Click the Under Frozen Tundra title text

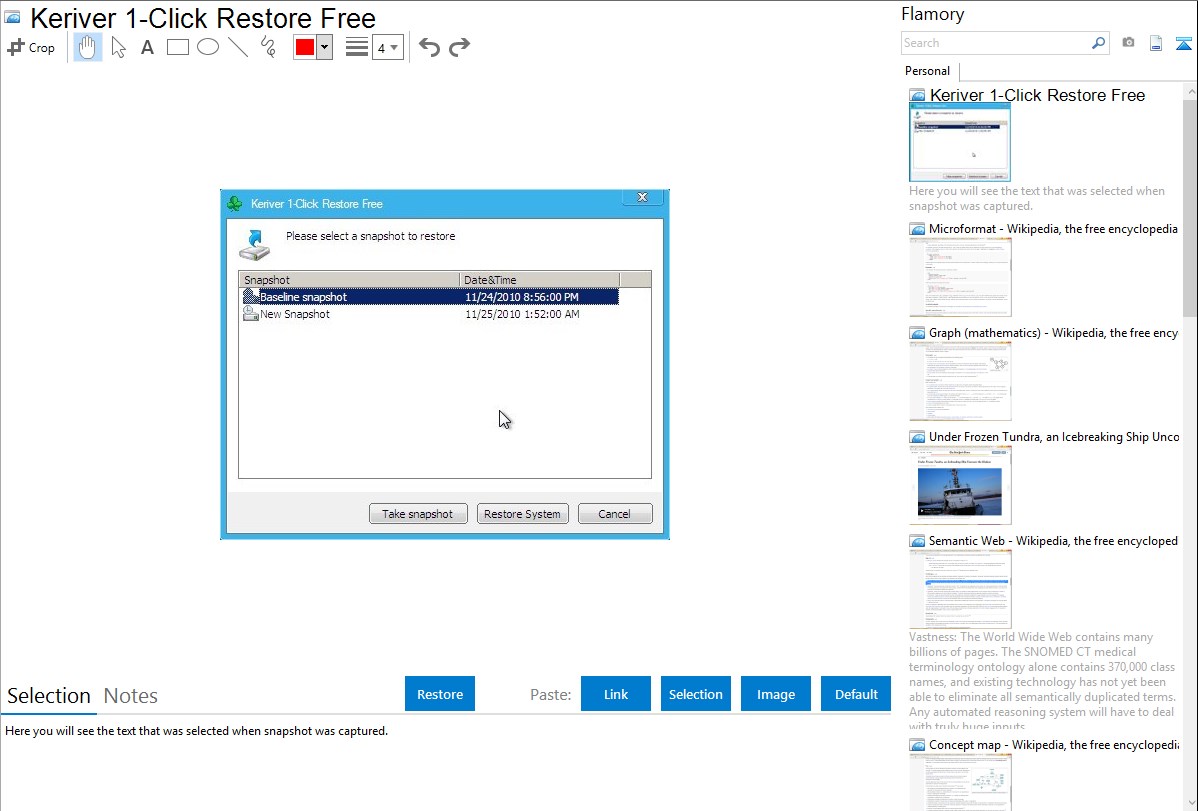tap(1054, 436)
